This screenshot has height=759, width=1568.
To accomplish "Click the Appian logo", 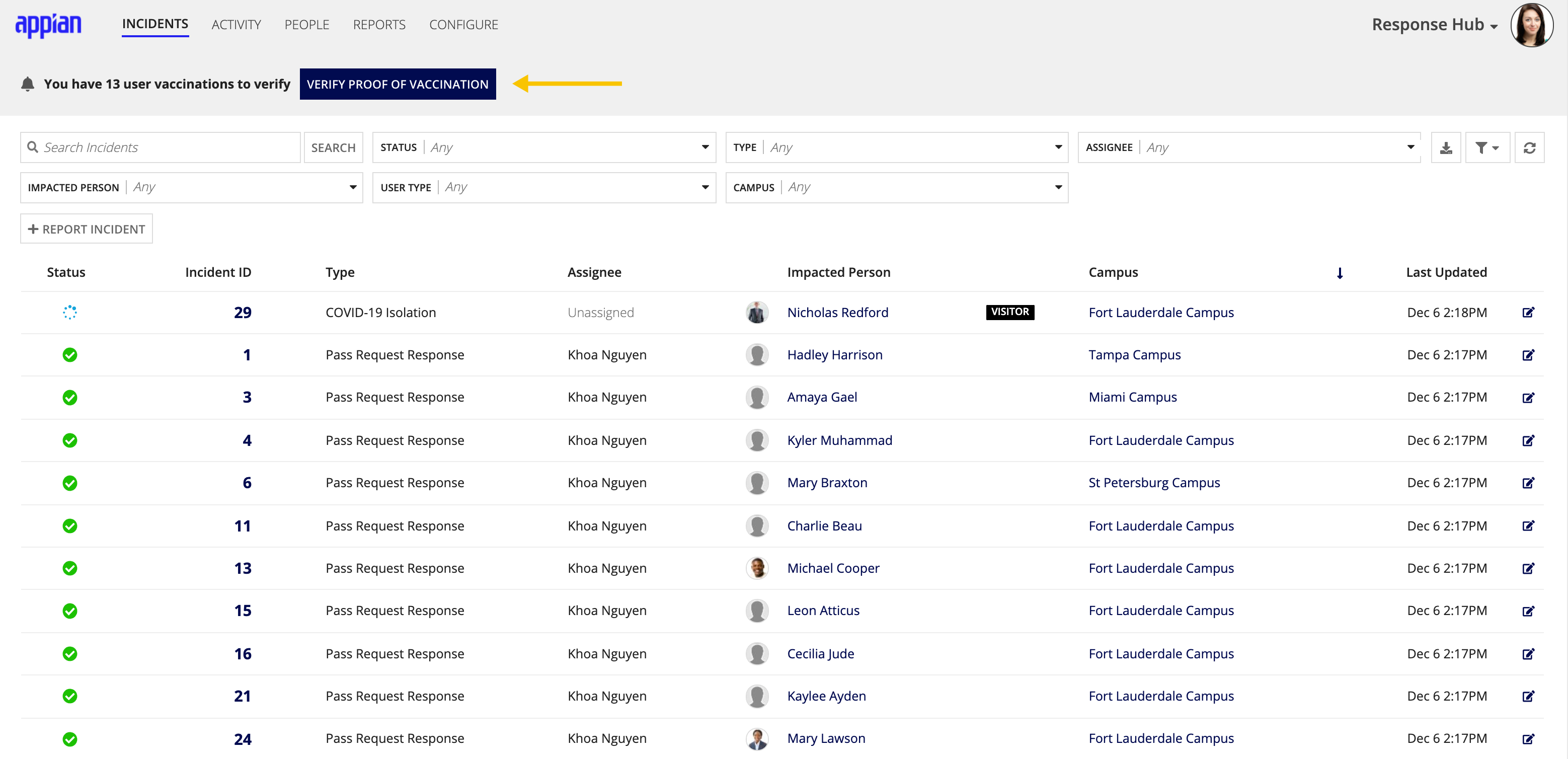I will pyautogui.click(x=48, y=25).
